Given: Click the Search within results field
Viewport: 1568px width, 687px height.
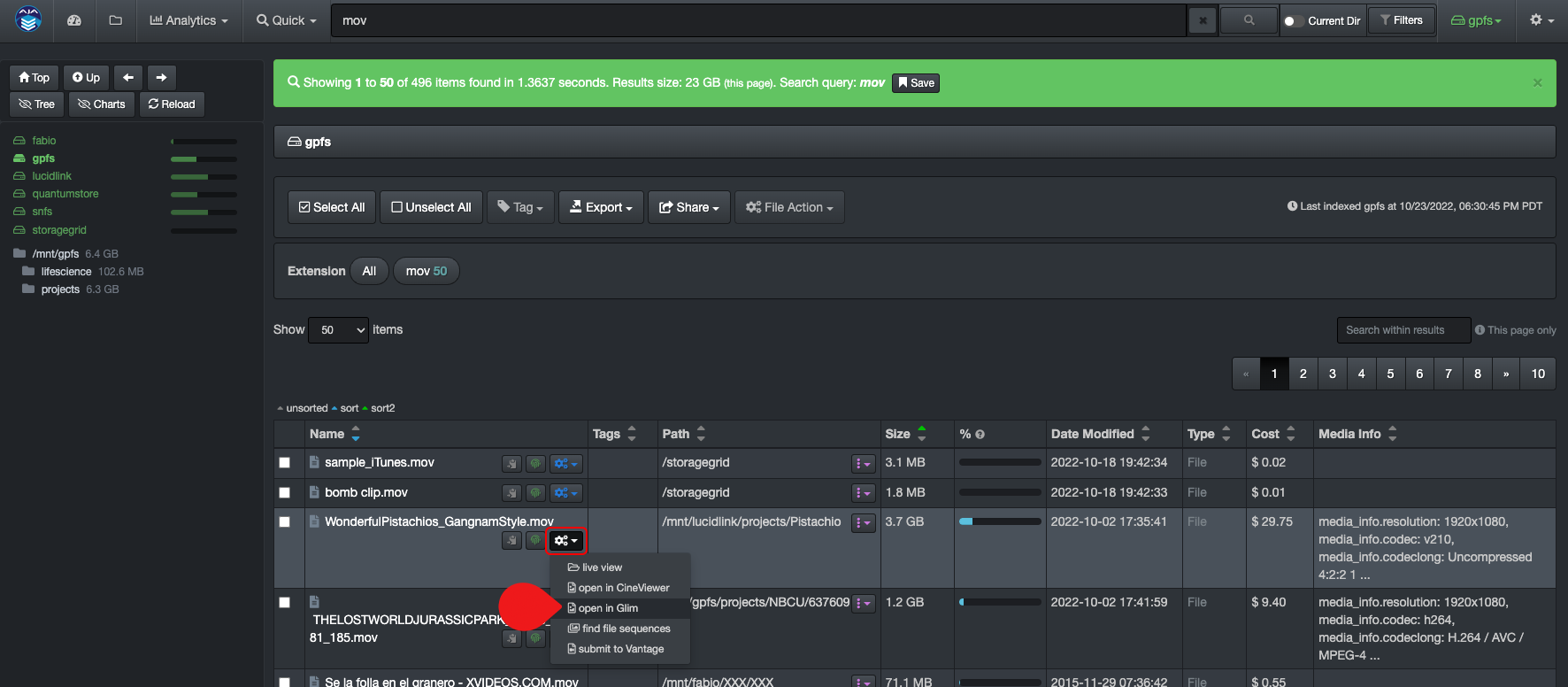Looking at the screenshot, I should (1403, 330).
